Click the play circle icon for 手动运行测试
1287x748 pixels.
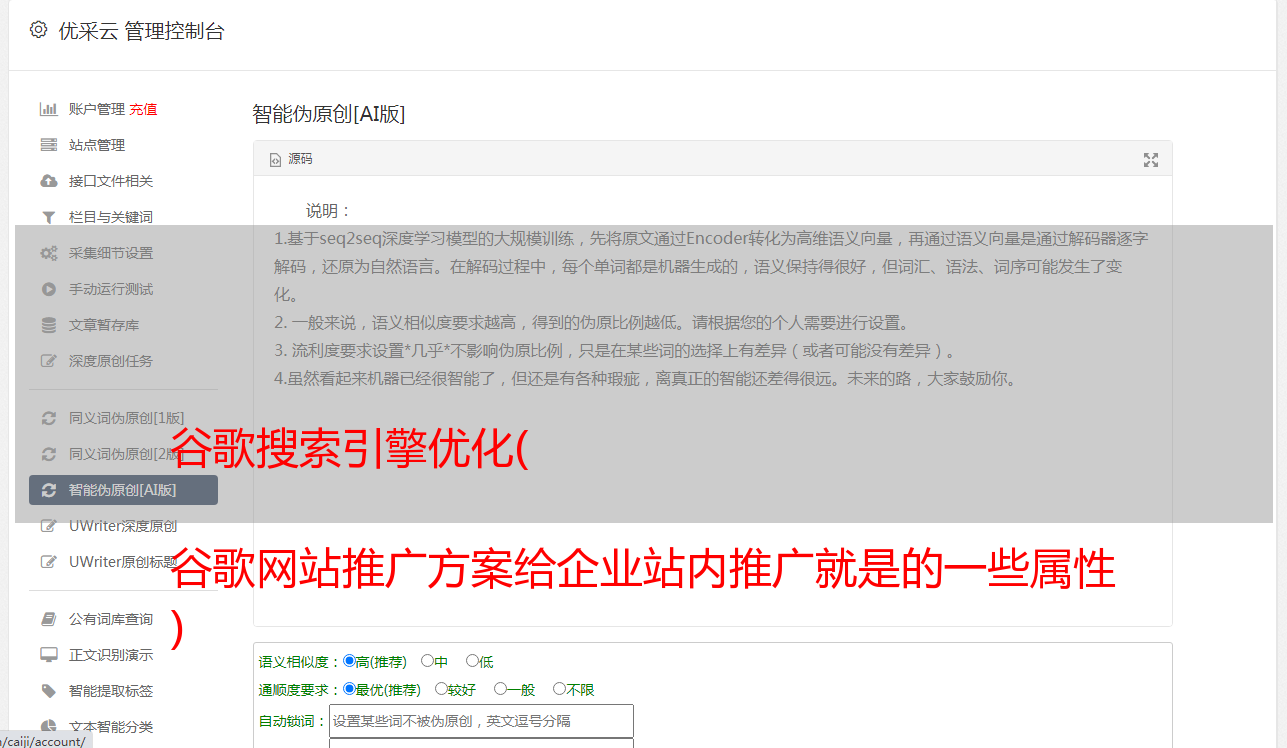[48, 289]
